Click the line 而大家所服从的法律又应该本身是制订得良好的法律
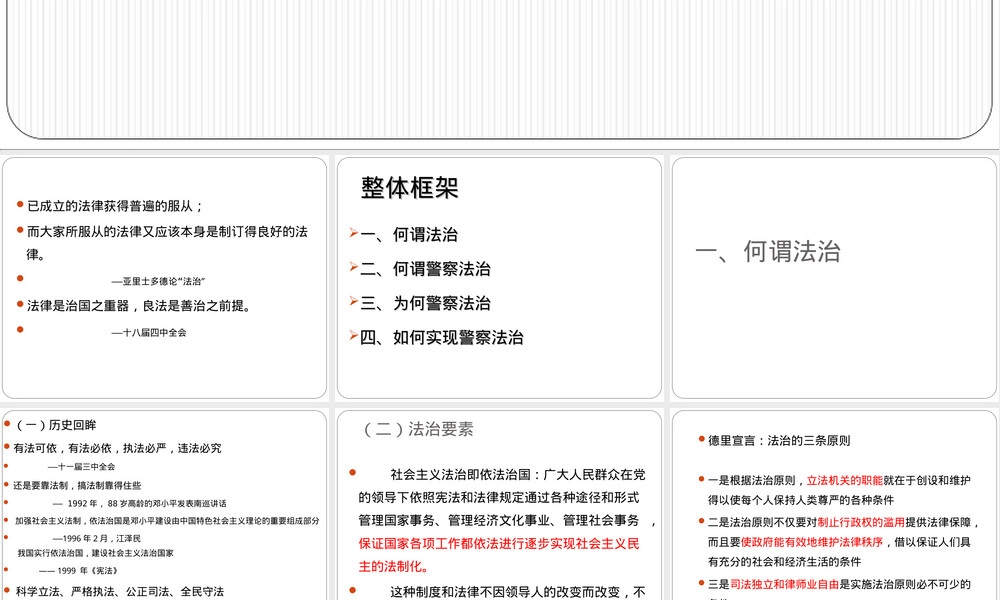This screenshot has width=1000, height=600. tap(167, 243)
